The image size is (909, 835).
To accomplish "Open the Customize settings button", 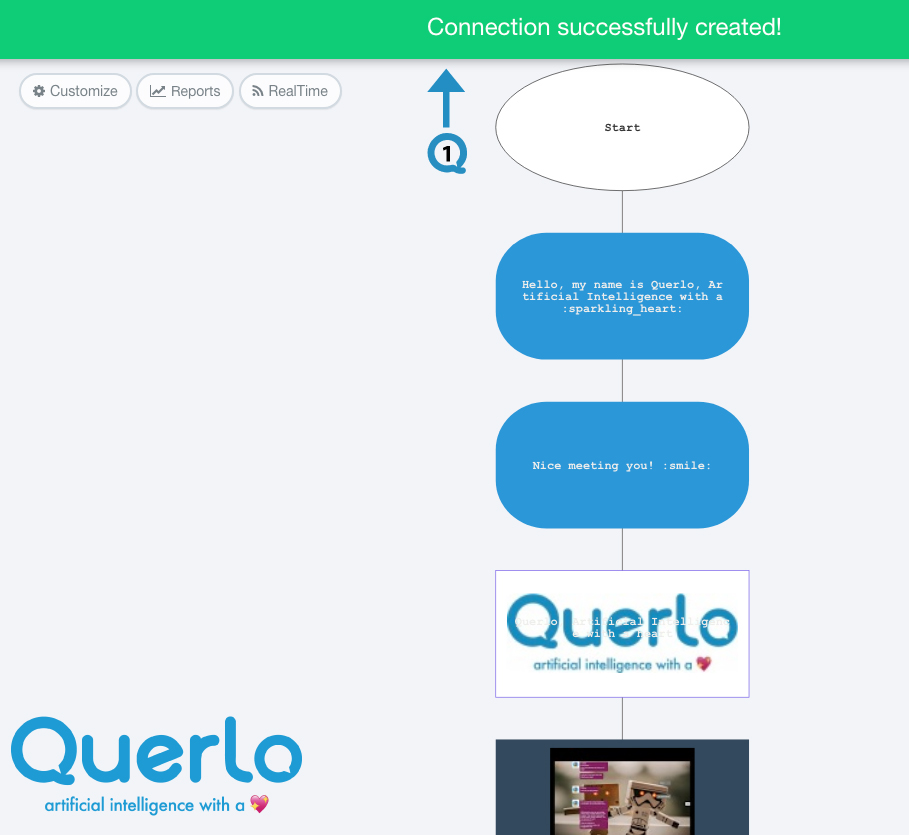I will [75, 91].
